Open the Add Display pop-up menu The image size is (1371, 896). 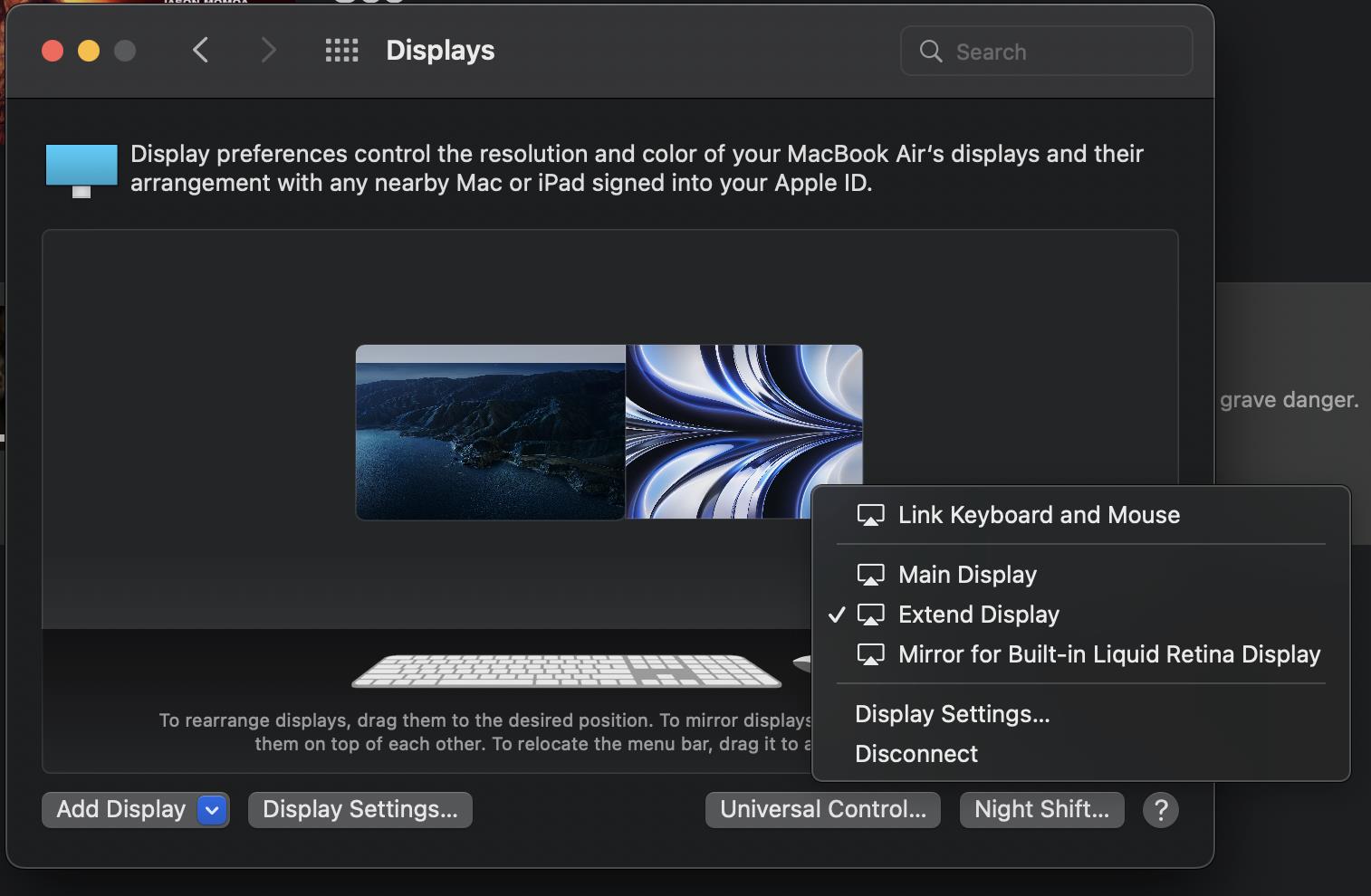[x=121, y=810]
